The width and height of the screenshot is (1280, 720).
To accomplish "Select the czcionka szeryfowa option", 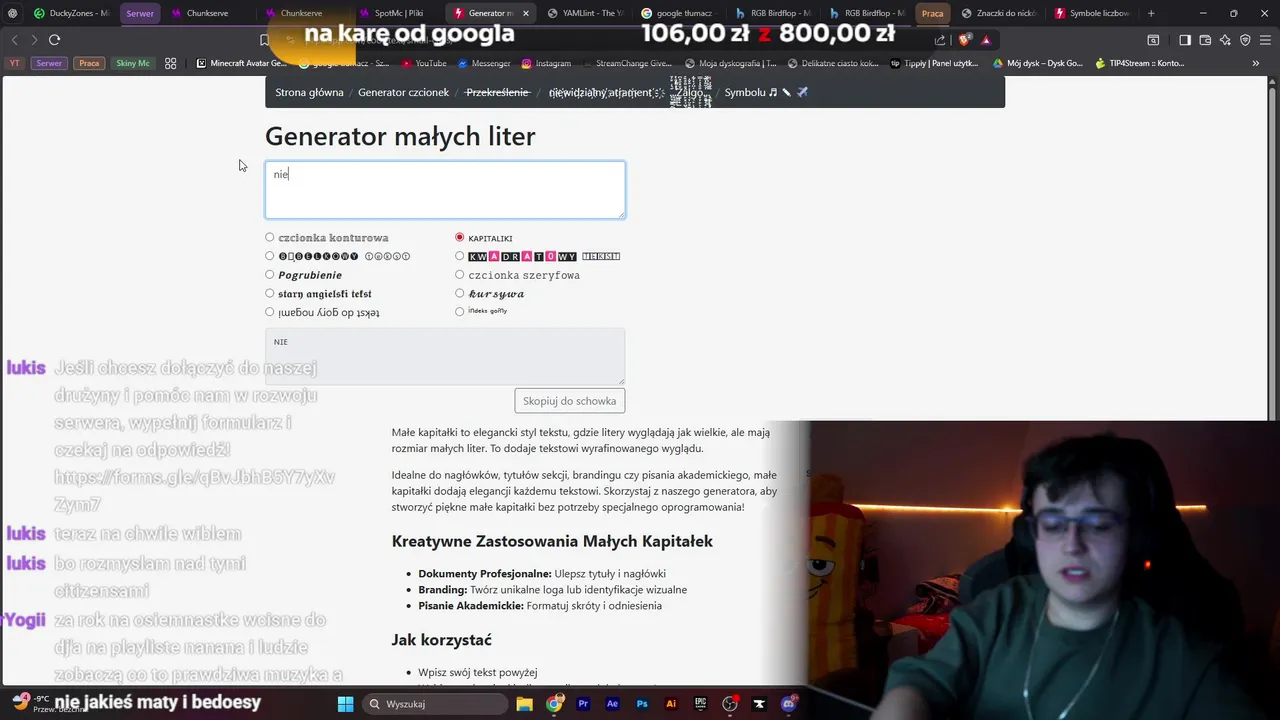I will [459, 275].
